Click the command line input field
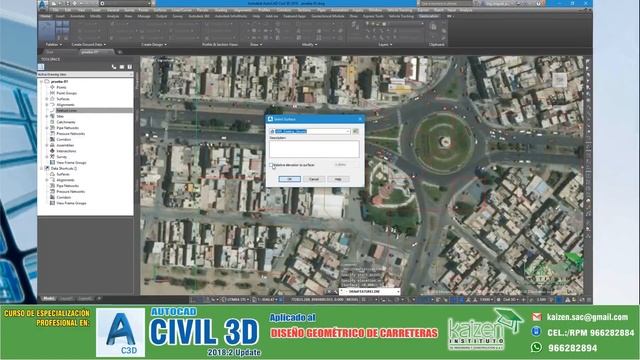Screen dimensions: 640x360 (369, 292)
